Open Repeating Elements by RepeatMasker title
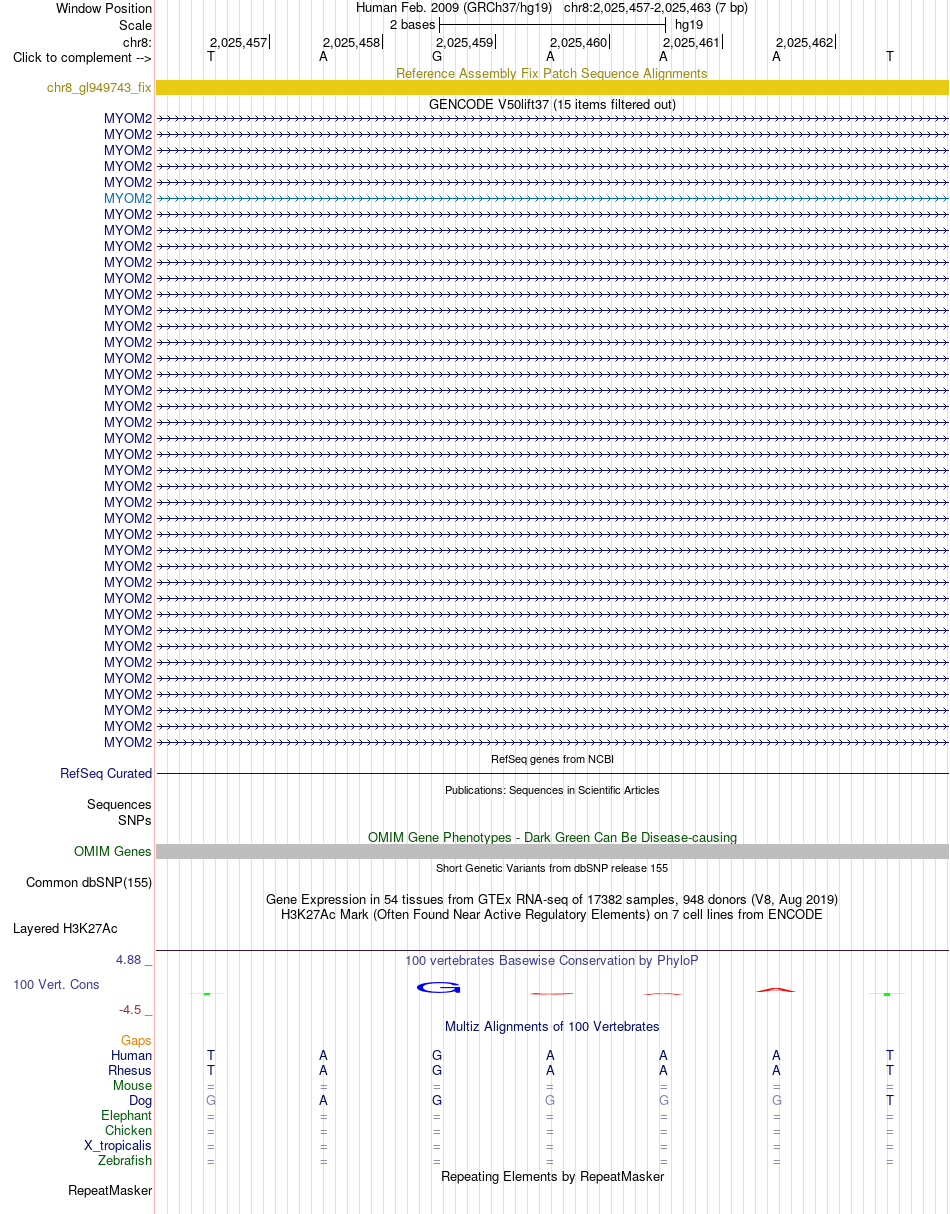Viewport: 950px width, 1214px height. [552, 1176]
